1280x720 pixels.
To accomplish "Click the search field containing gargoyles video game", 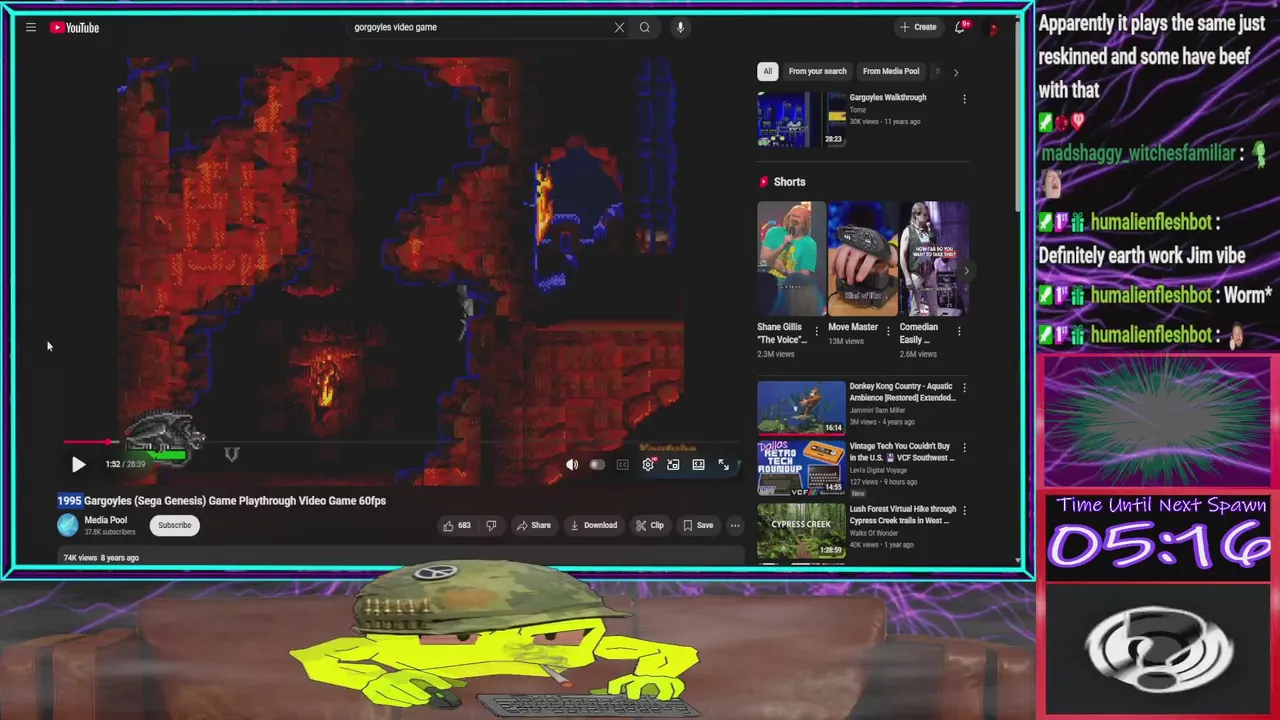I will point(478,27).
